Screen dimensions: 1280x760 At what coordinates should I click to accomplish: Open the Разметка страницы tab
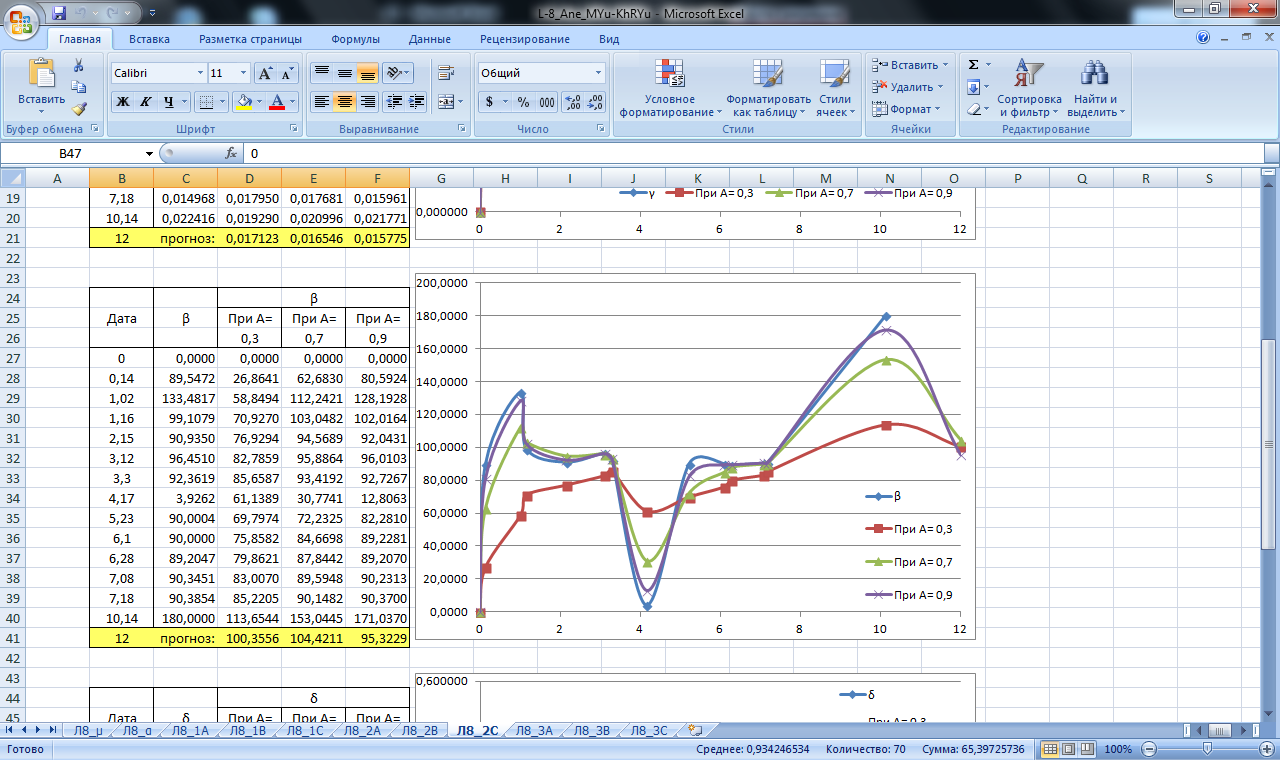click(250, 39)
